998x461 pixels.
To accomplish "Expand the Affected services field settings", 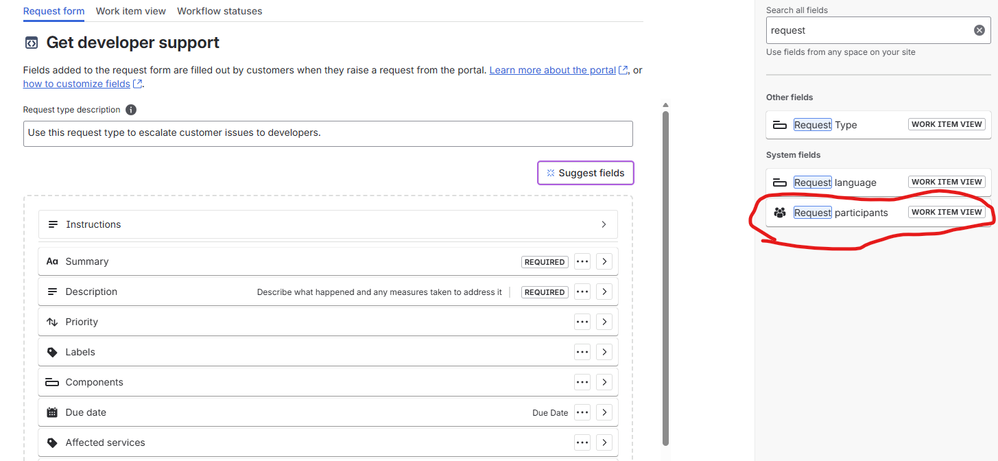I will pos(605,443).
